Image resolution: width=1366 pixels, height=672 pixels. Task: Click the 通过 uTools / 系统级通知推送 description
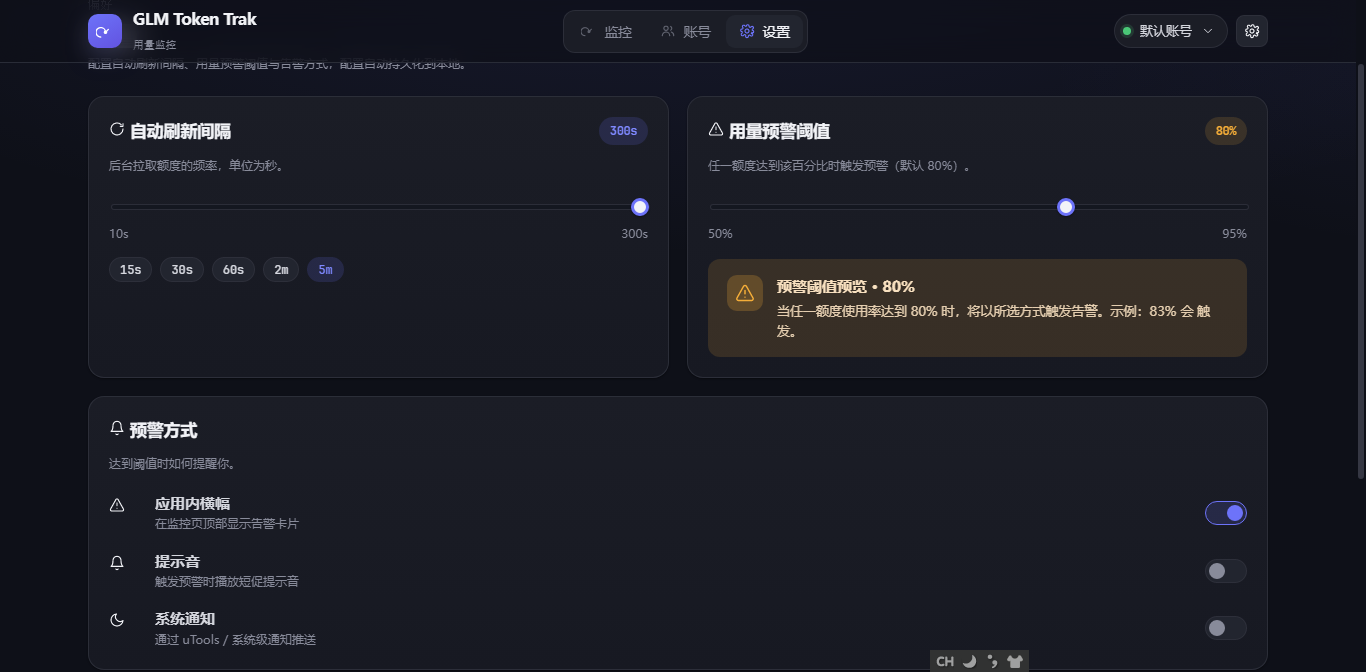click(x=235, y=640)
